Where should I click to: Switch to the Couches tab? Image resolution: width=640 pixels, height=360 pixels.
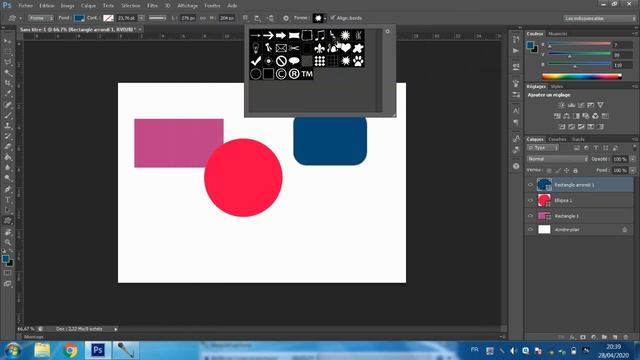[x=557, y=139]
